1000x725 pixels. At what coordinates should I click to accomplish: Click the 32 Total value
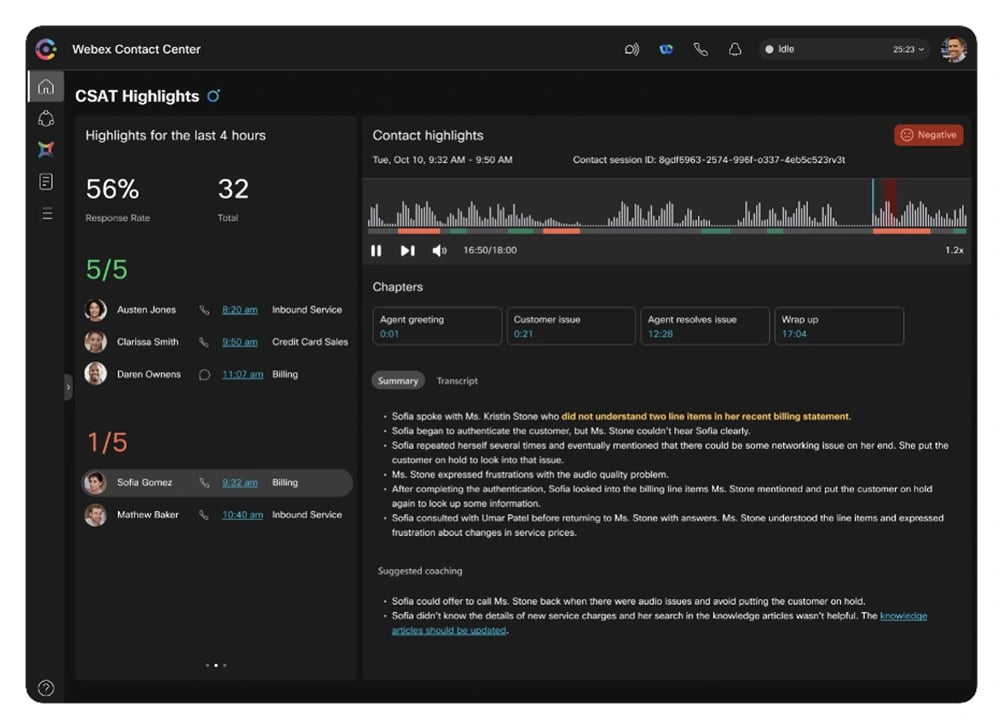point(233,189)
